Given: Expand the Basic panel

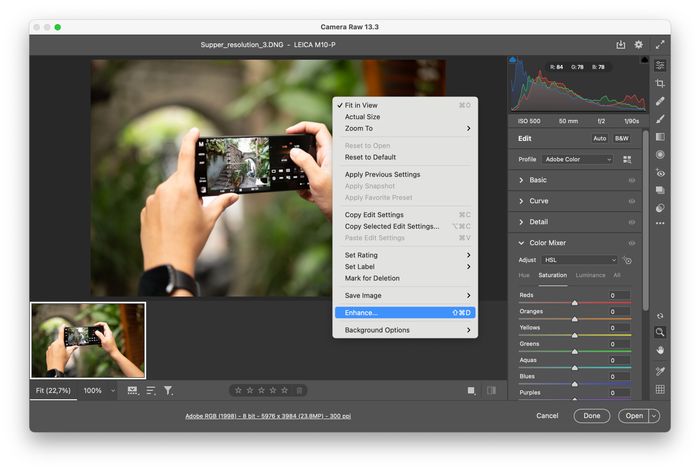Looking at the screenshot, I should pyautogui.click(x=521, y=180).
